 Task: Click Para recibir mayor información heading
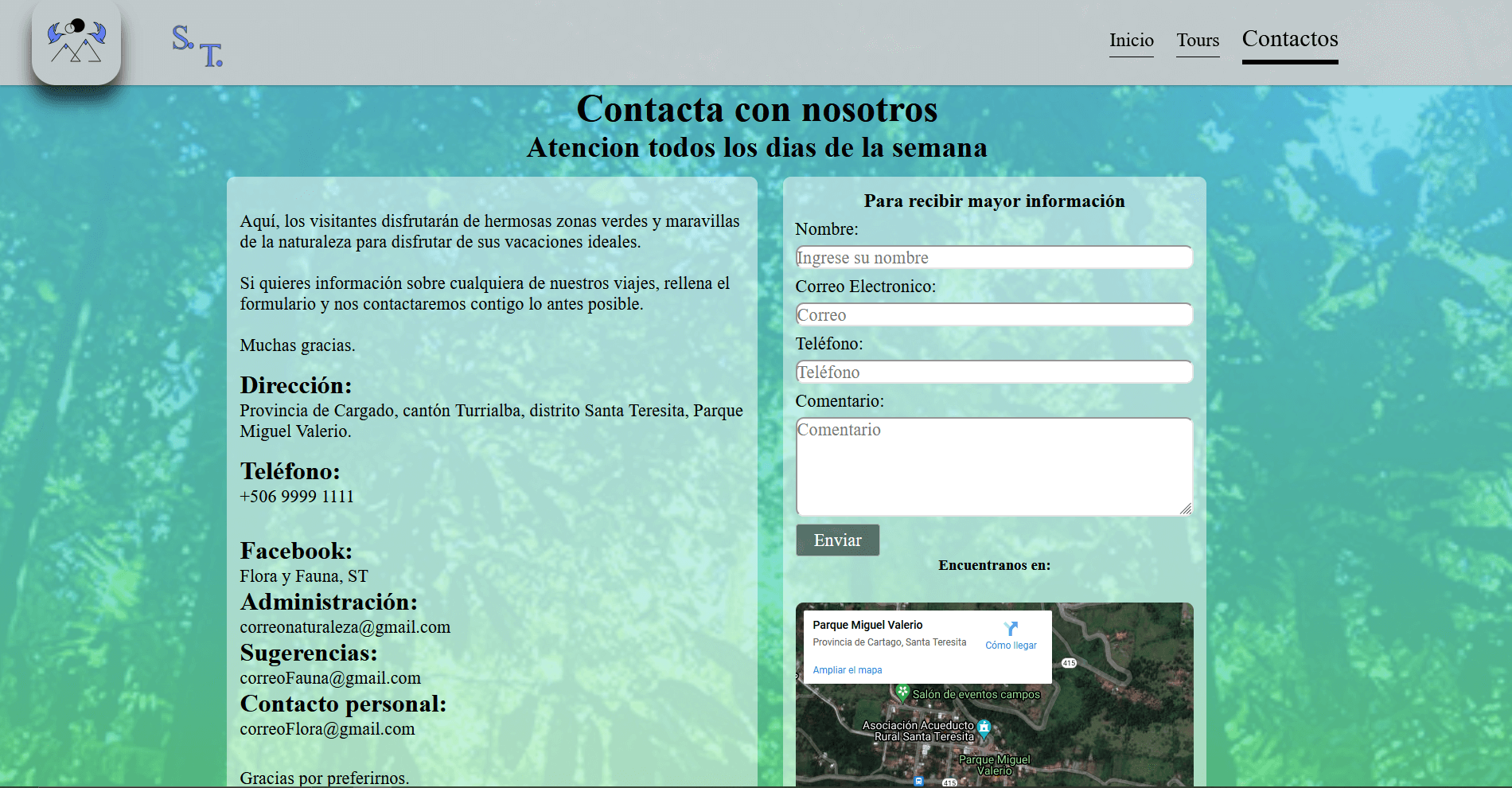[x=994, y=201]
